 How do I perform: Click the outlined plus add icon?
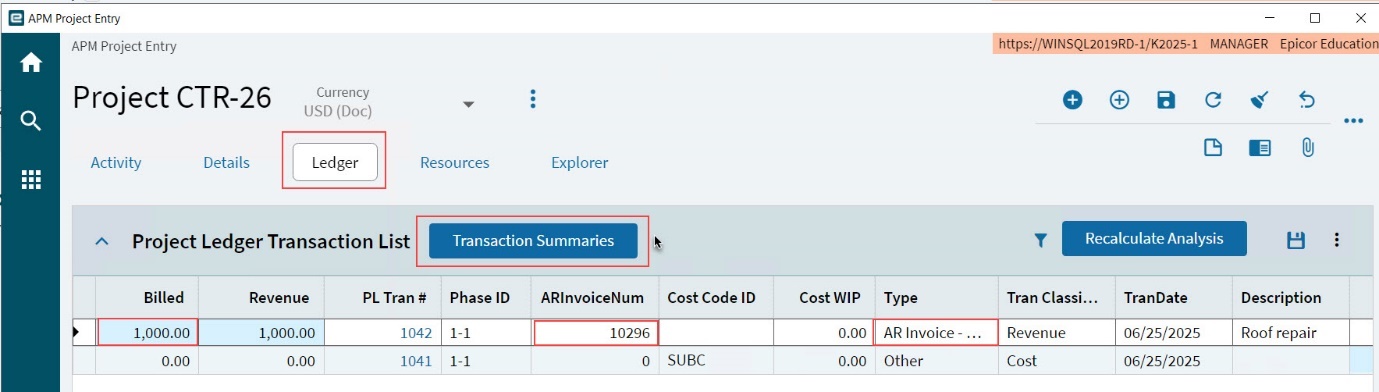tap(1119, 100)
